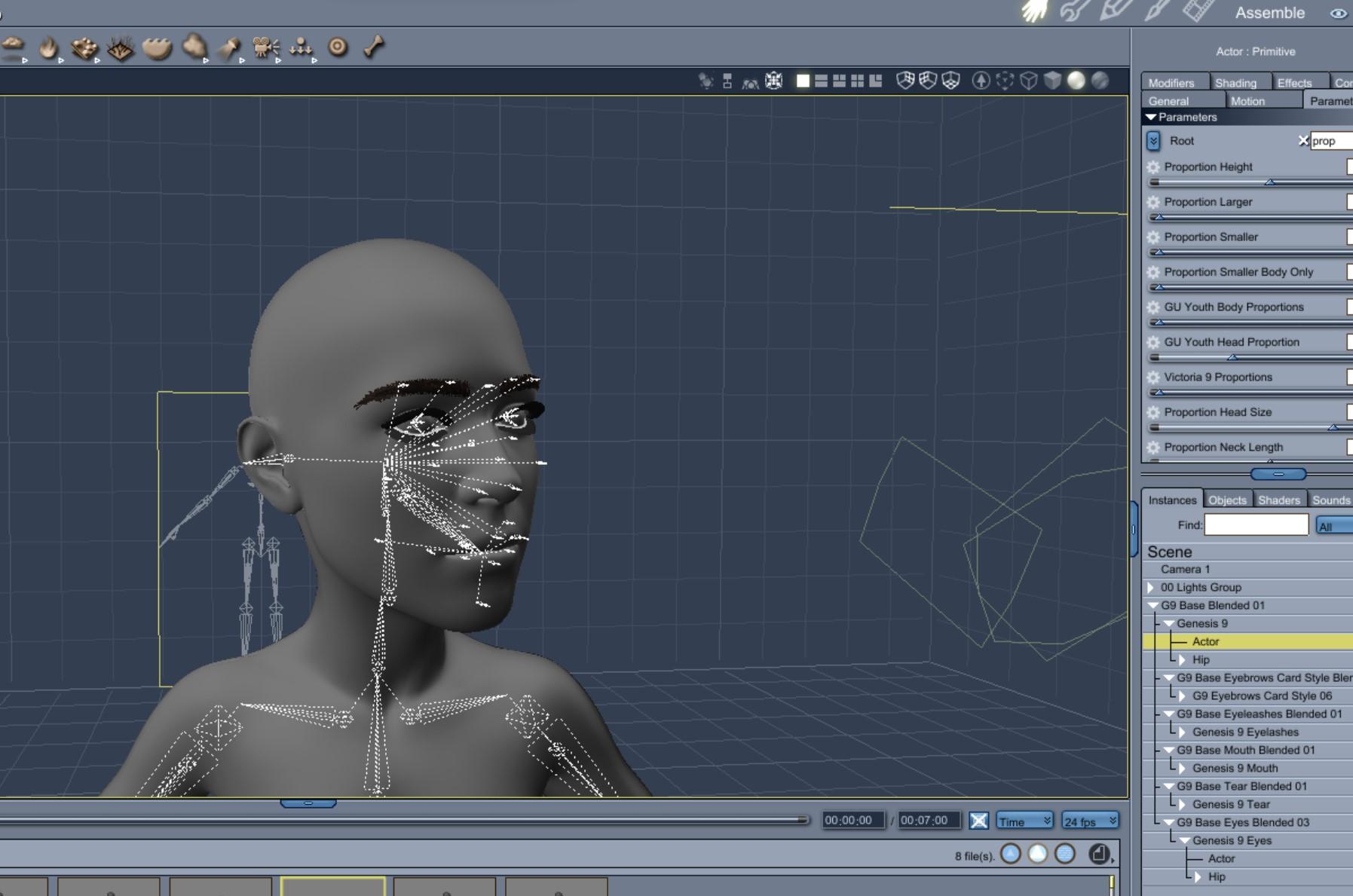This screenshot has width=1353, height=896.
Task: Collapse the G9 Base Eyes Blended 03 node
Action: tap(1169, 823)
